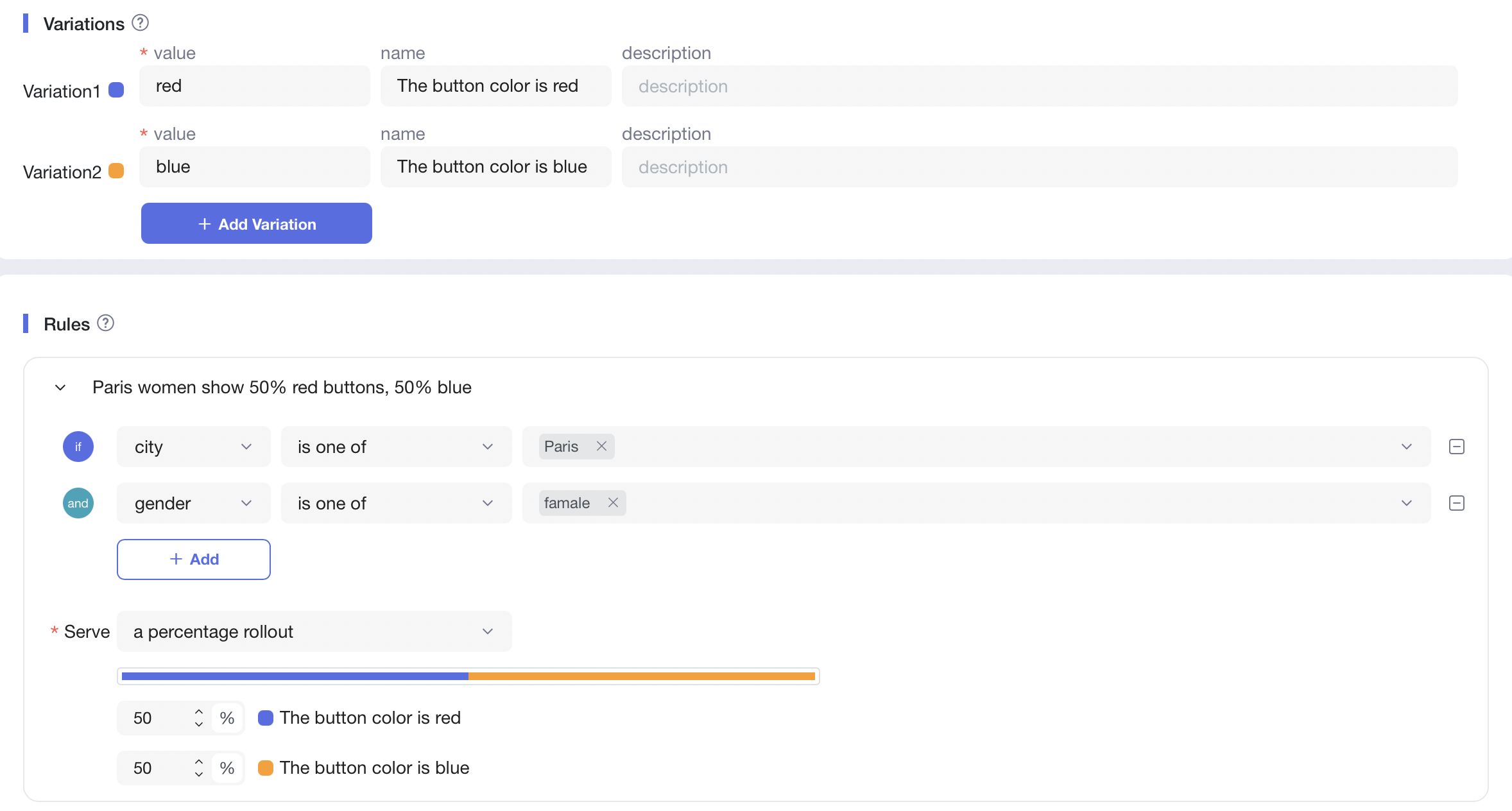Click the orange Variation2 color swatch
The height and width of the screenshot is (811, 1512).
pyautogui.click(x=116, y=171)
